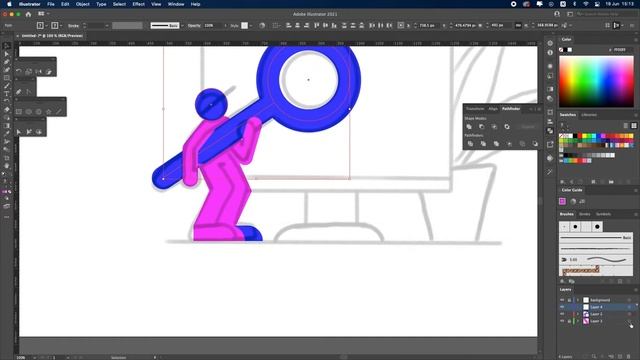
Task: Select the Star tool in floating panel
Action: (x=49, y=111)
